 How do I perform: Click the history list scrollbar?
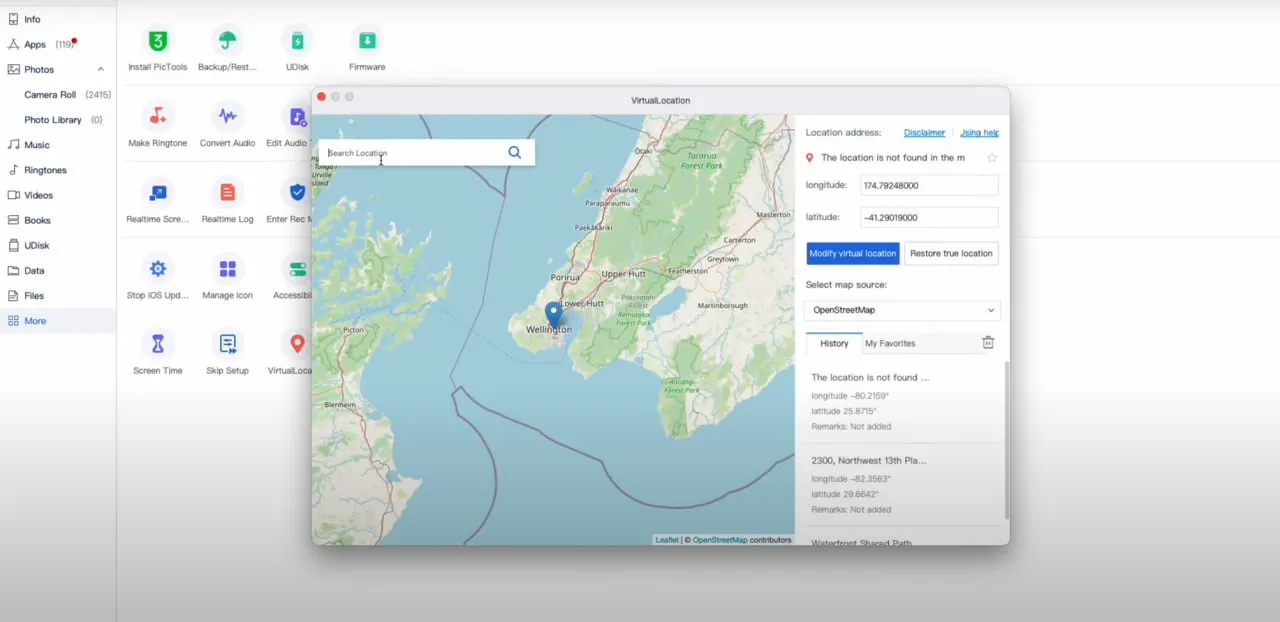(x=1006, y=440)
